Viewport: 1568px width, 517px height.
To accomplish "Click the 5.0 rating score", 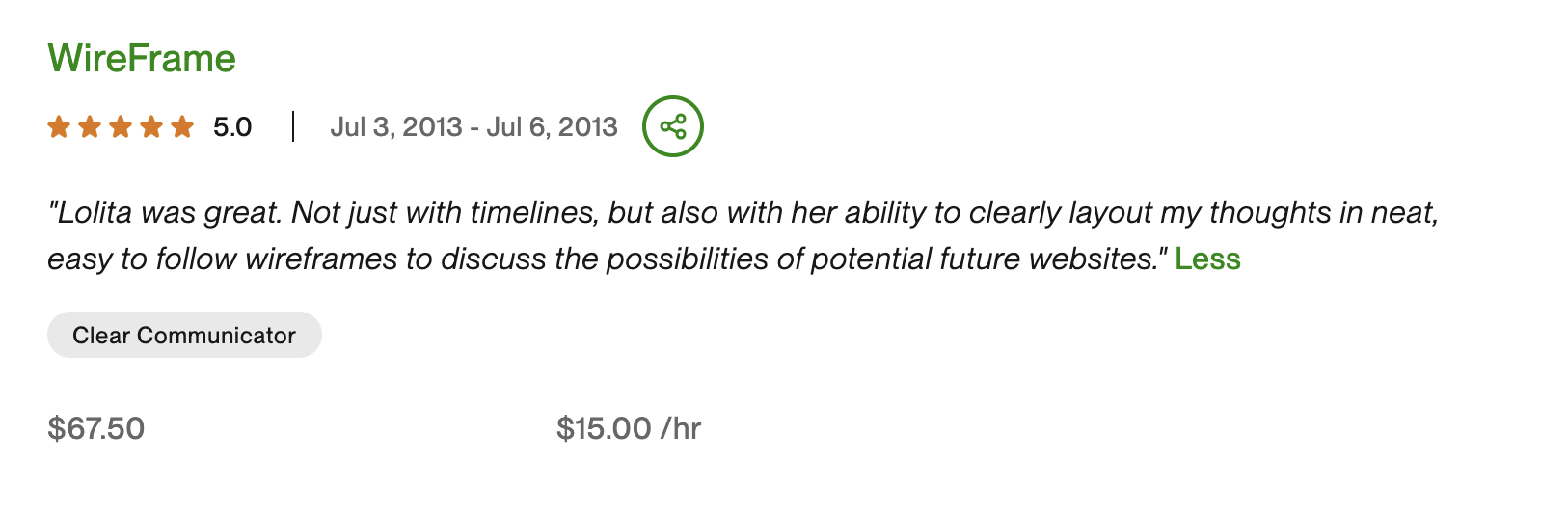I will [232, 127].
